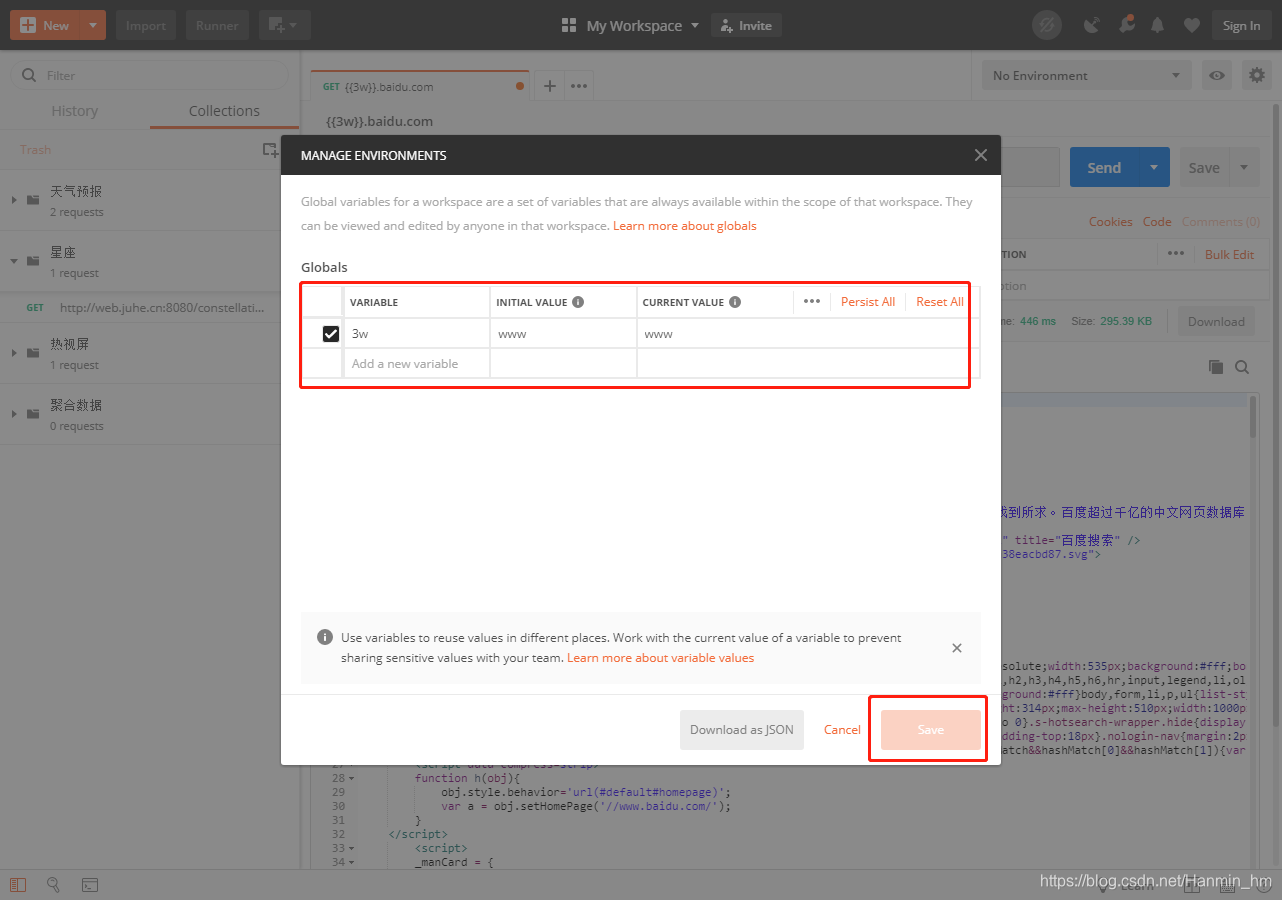Click Cancel in the dialog
1282x900 pixels.
point(842,730)
